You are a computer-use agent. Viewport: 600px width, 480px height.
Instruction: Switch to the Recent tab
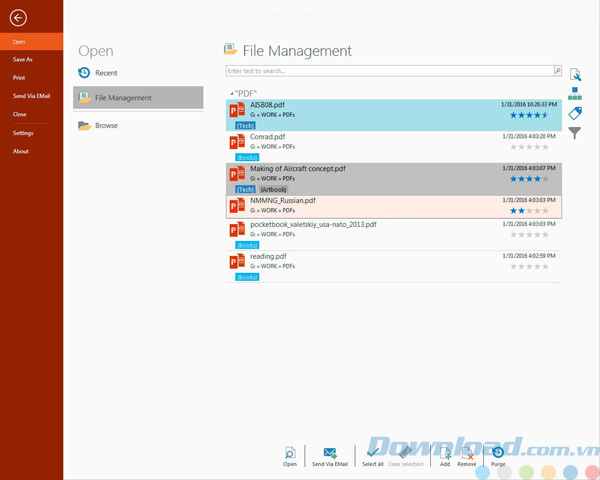pyautogui.click(x=105, y=73)
